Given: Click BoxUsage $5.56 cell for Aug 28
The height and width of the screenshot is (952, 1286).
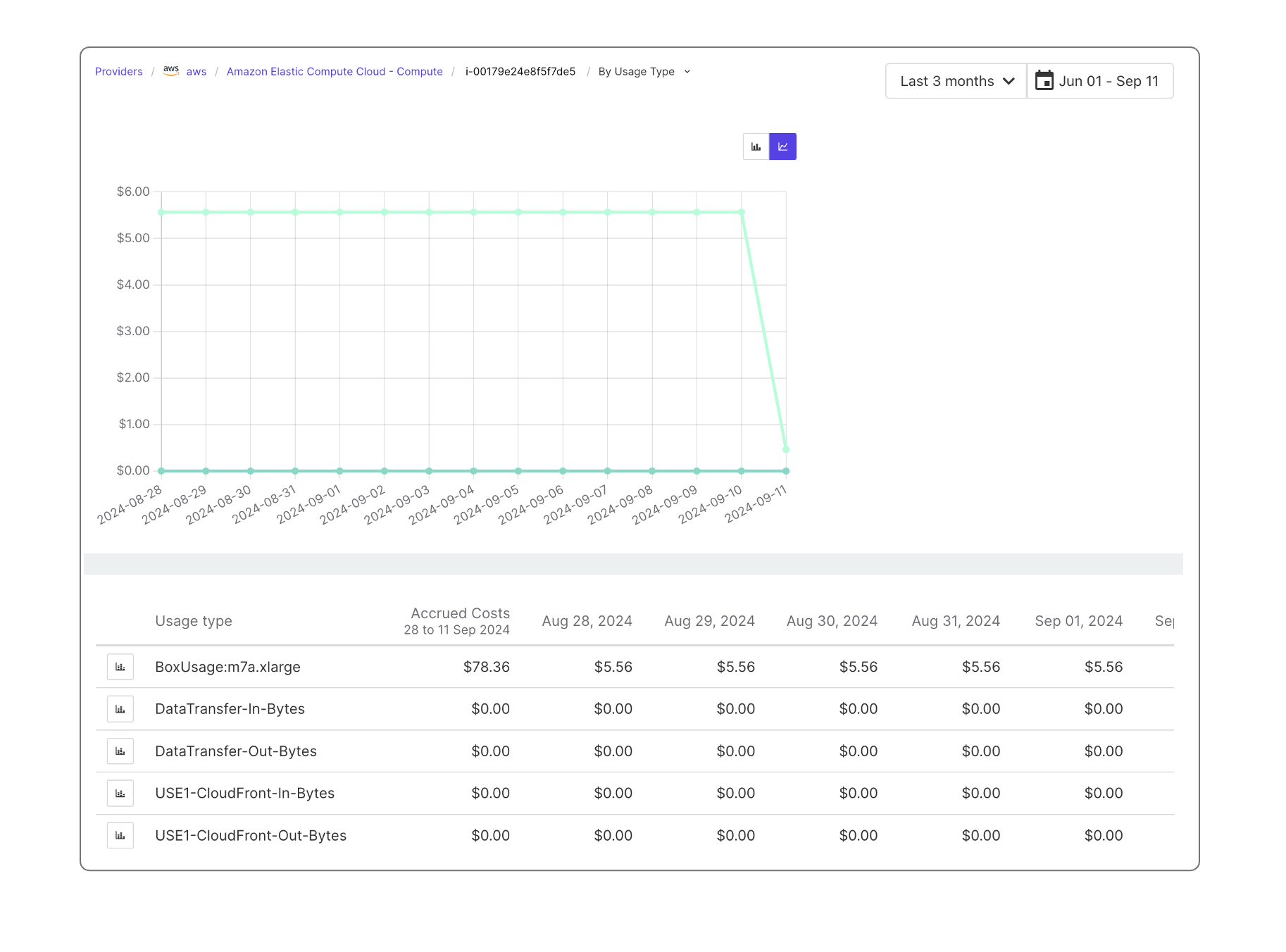Looking at the screenshot, I should click(x=613, y=667).
